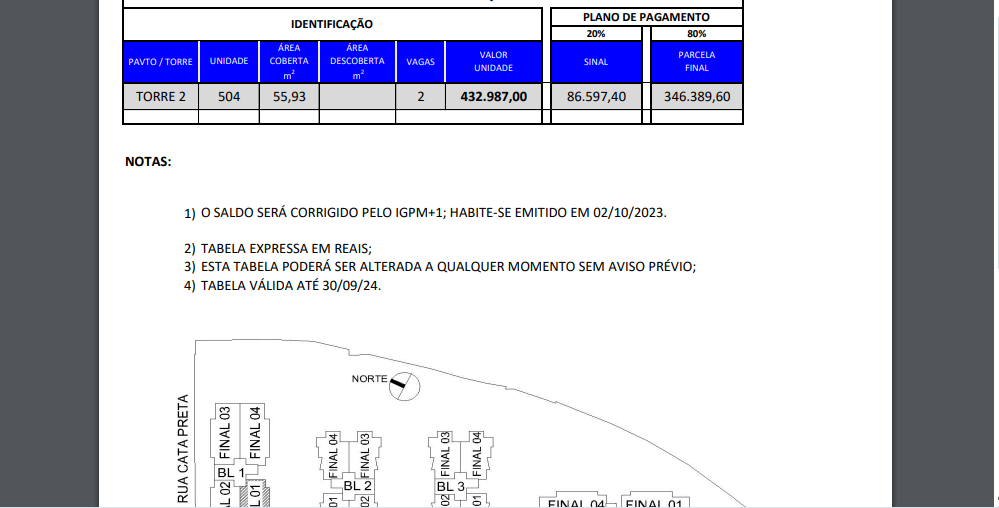
Task: Select the TABELA EXPRESSA EM REAIS note
Action: point(286,249)
